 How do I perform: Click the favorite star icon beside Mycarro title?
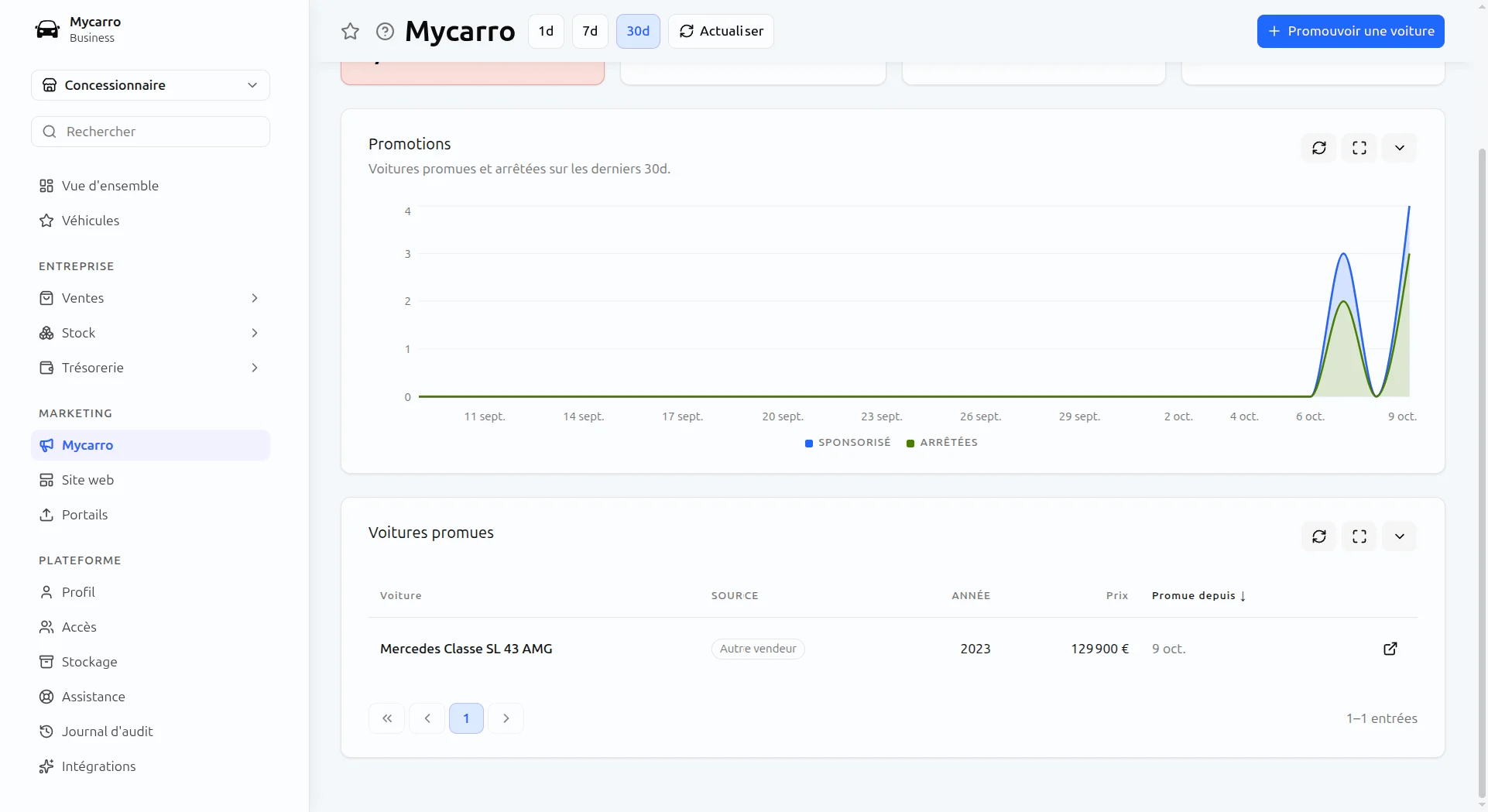tap(350, 31)
